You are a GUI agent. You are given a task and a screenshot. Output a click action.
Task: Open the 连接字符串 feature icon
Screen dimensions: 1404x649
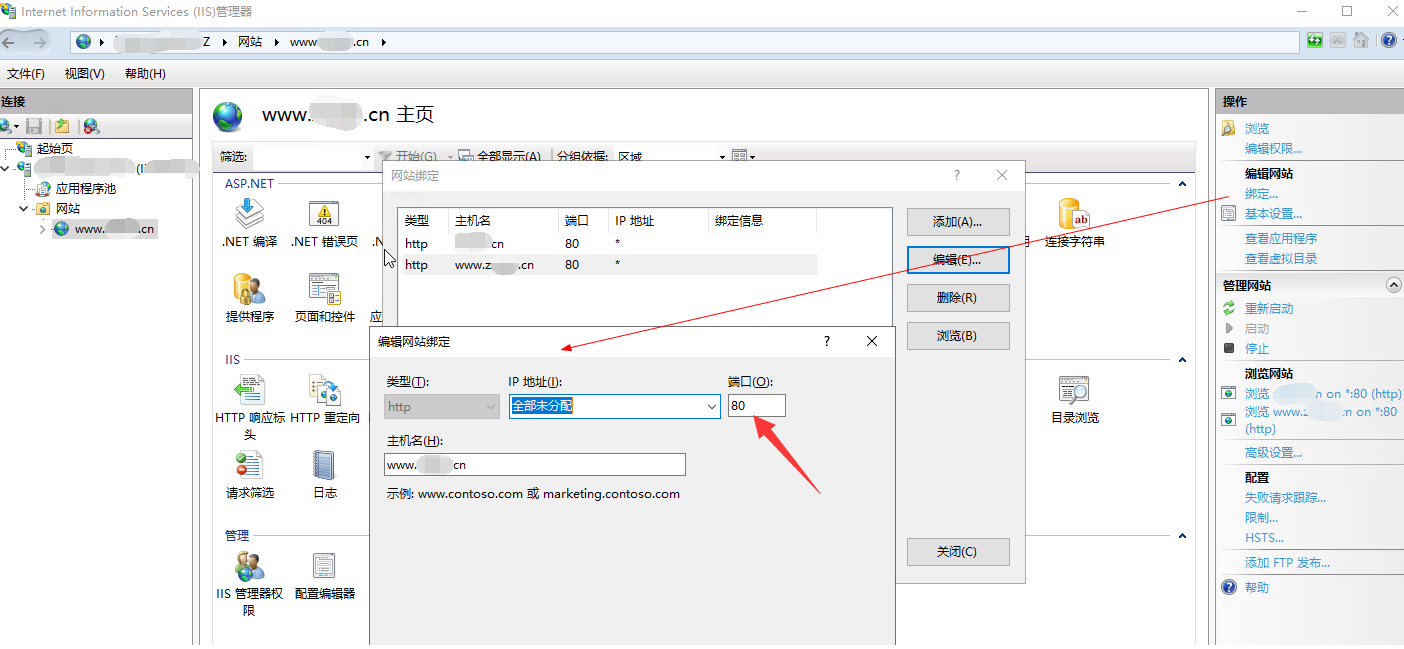click(x=1074, y=214)
